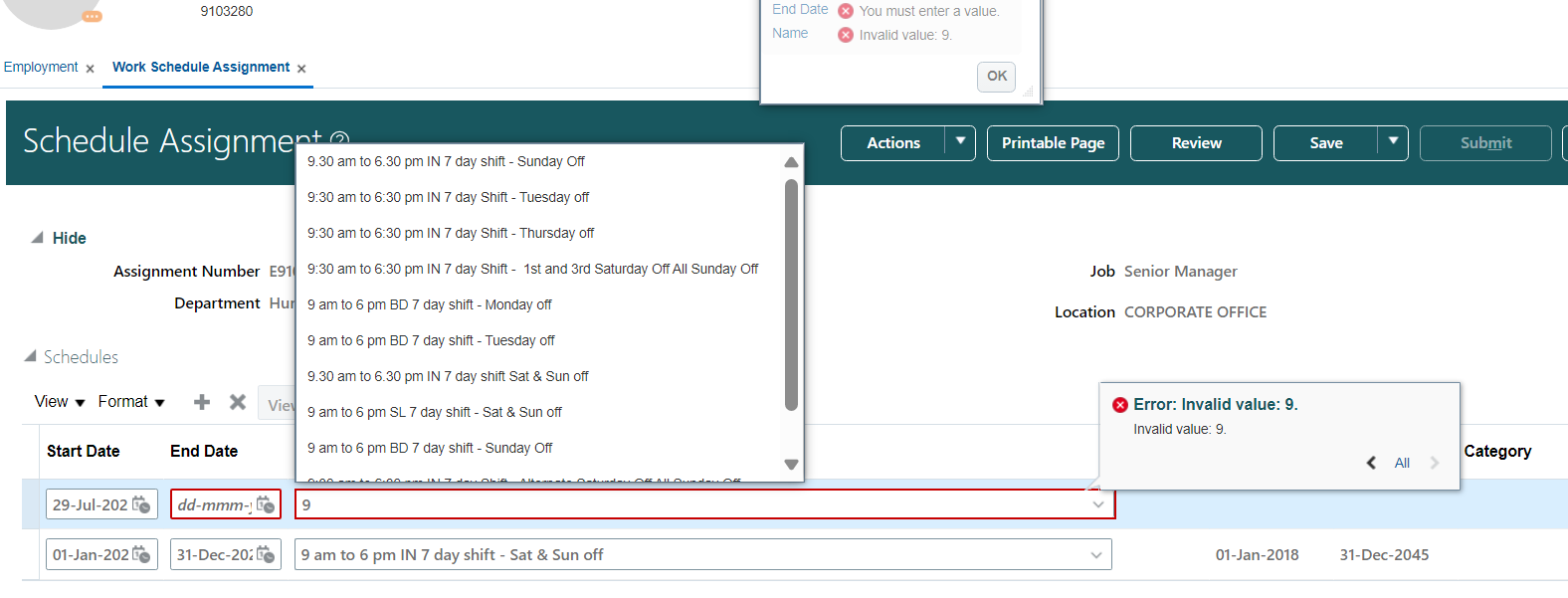The height and width of the screenshot is (598, 1568).
Task: Click the 31-Dec-2045 date cell
Action: click(x=1384, y=554)
